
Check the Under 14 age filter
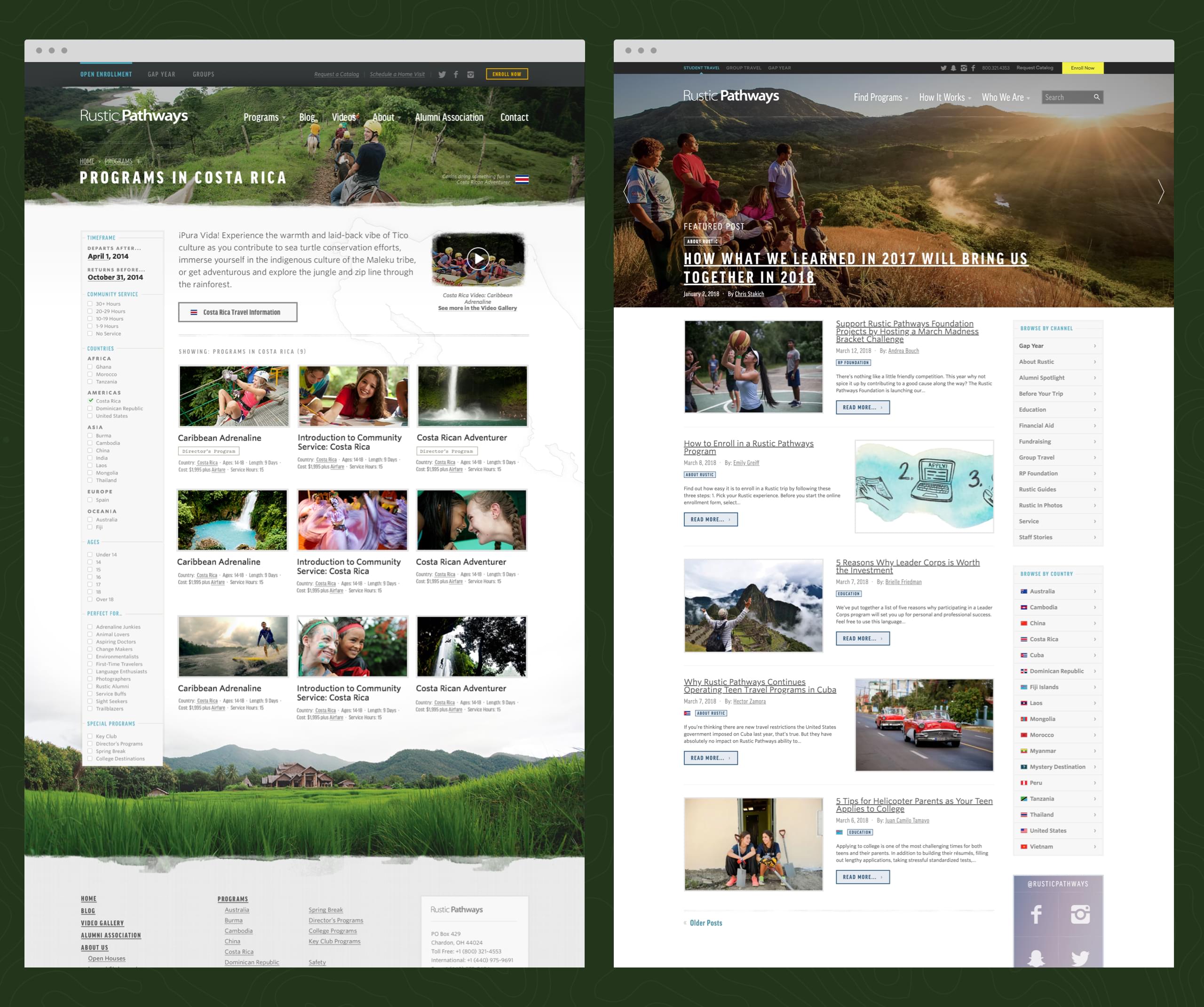click(x=90, y=555)
